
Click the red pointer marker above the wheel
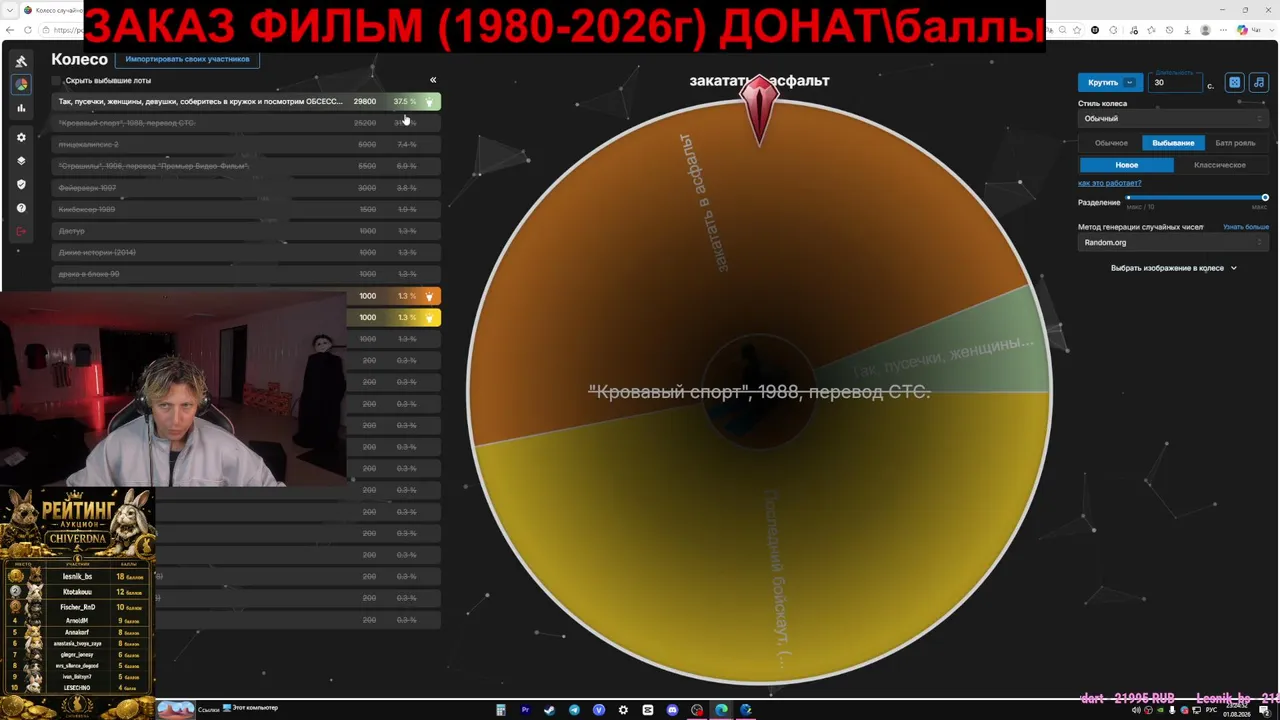click(x=759, y=110)
